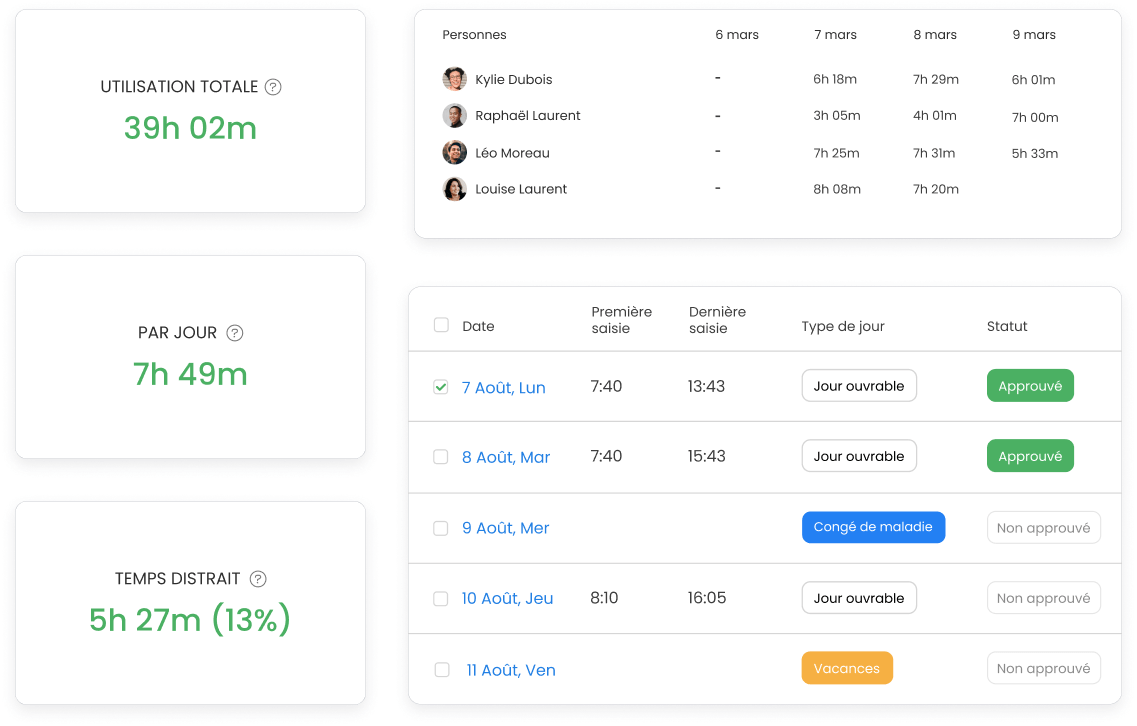This screenshot has width=1137, height=726.
Task: Click the 39h 02m total value
Action: (x=190, y=128)
